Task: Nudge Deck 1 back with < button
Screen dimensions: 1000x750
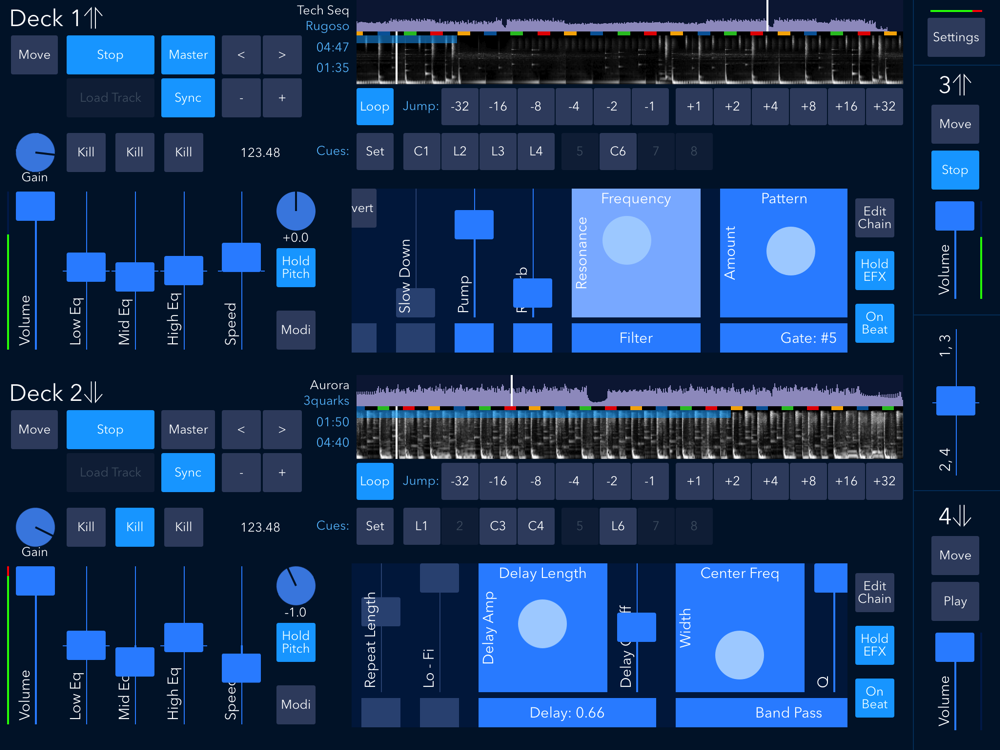Action: [241, 55]
